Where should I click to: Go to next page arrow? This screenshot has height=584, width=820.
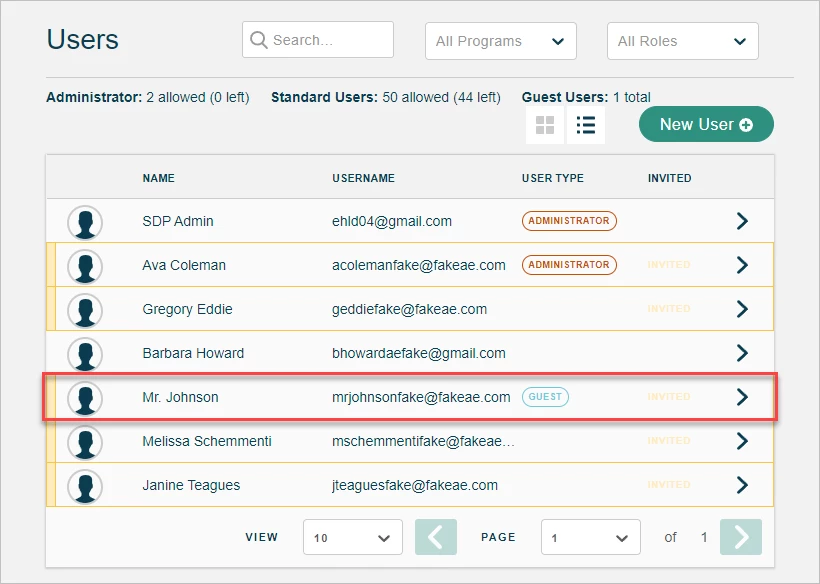tap(741, 537)
